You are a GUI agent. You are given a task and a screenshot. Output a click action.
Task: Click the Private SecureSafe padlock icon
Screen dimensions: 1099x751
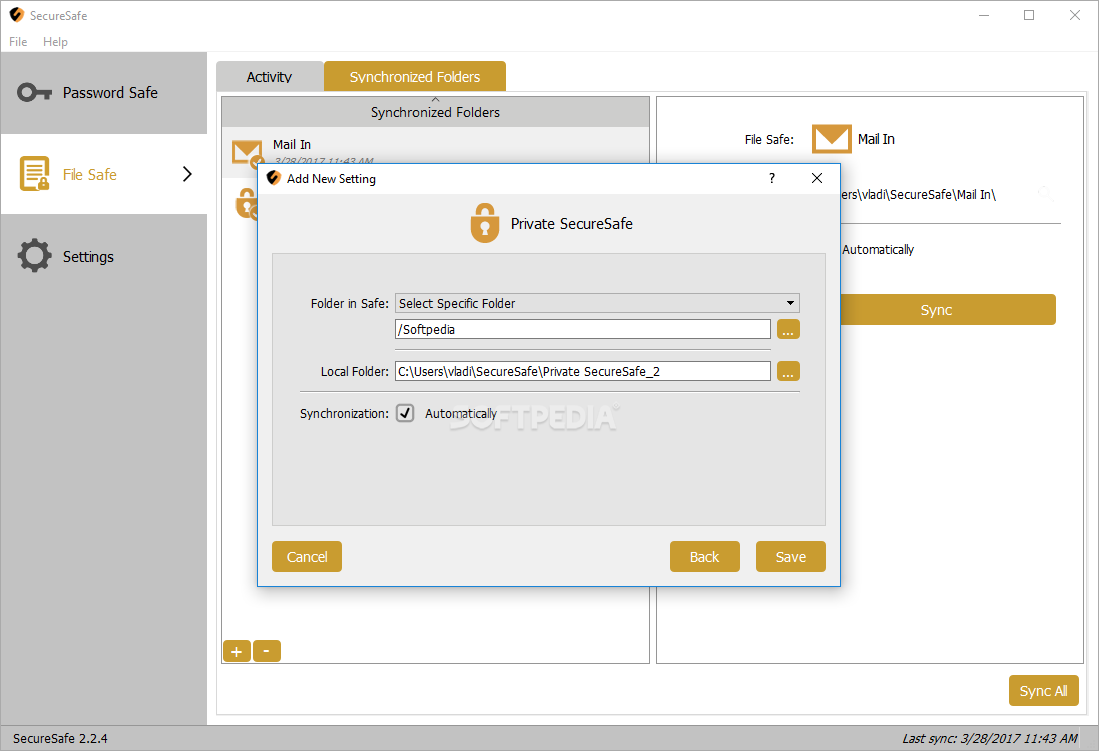[x=484, y=223]
